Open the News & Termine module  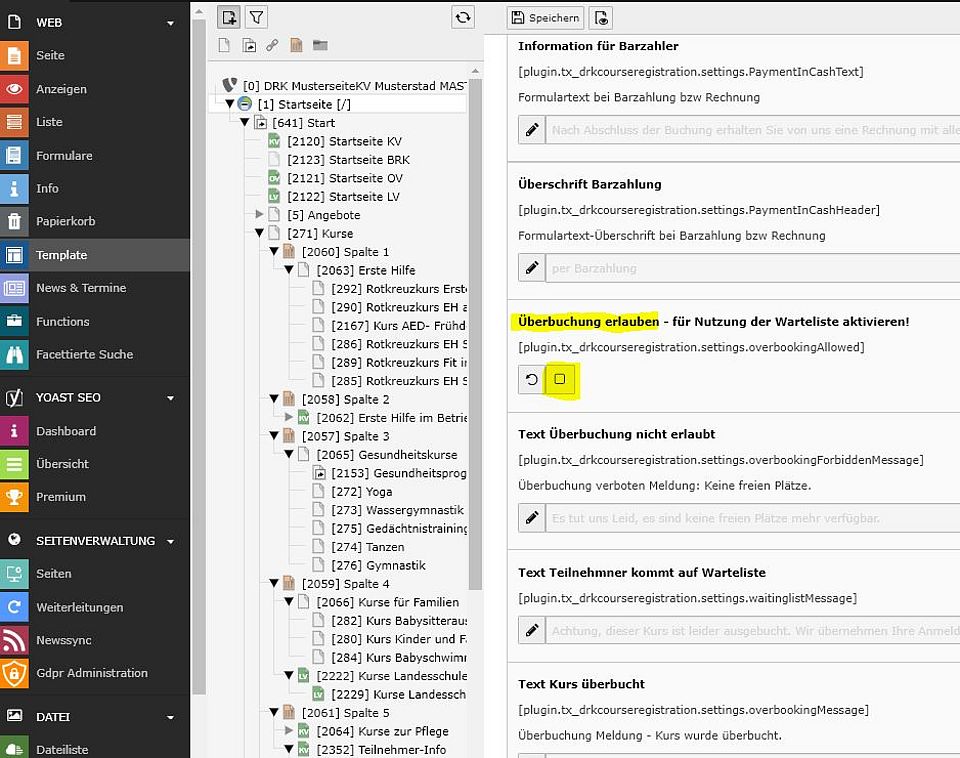pos(81,288)
